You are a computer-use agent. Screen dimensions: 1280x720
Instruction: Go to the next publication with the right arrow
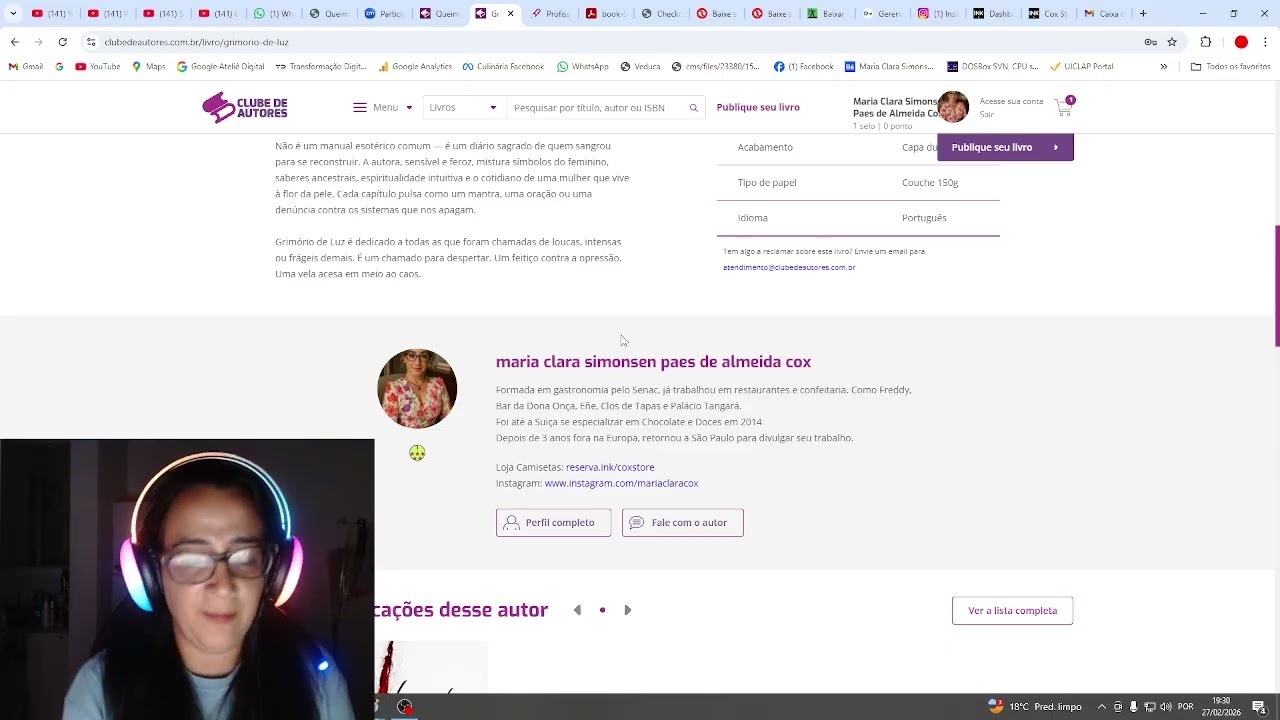tap(627, 610)
